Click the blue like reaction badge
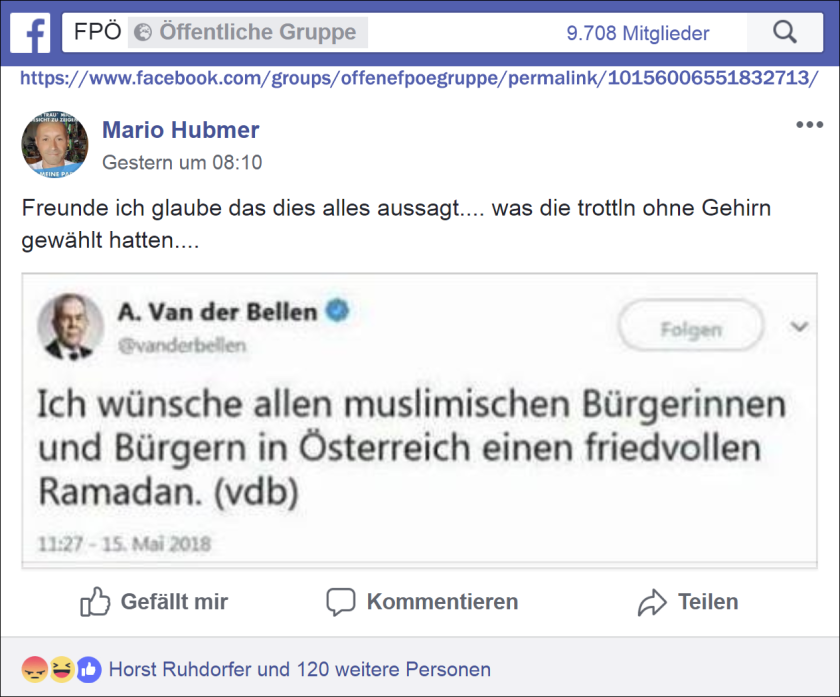The height and width of the screenshot is (697, 840). 89,670
